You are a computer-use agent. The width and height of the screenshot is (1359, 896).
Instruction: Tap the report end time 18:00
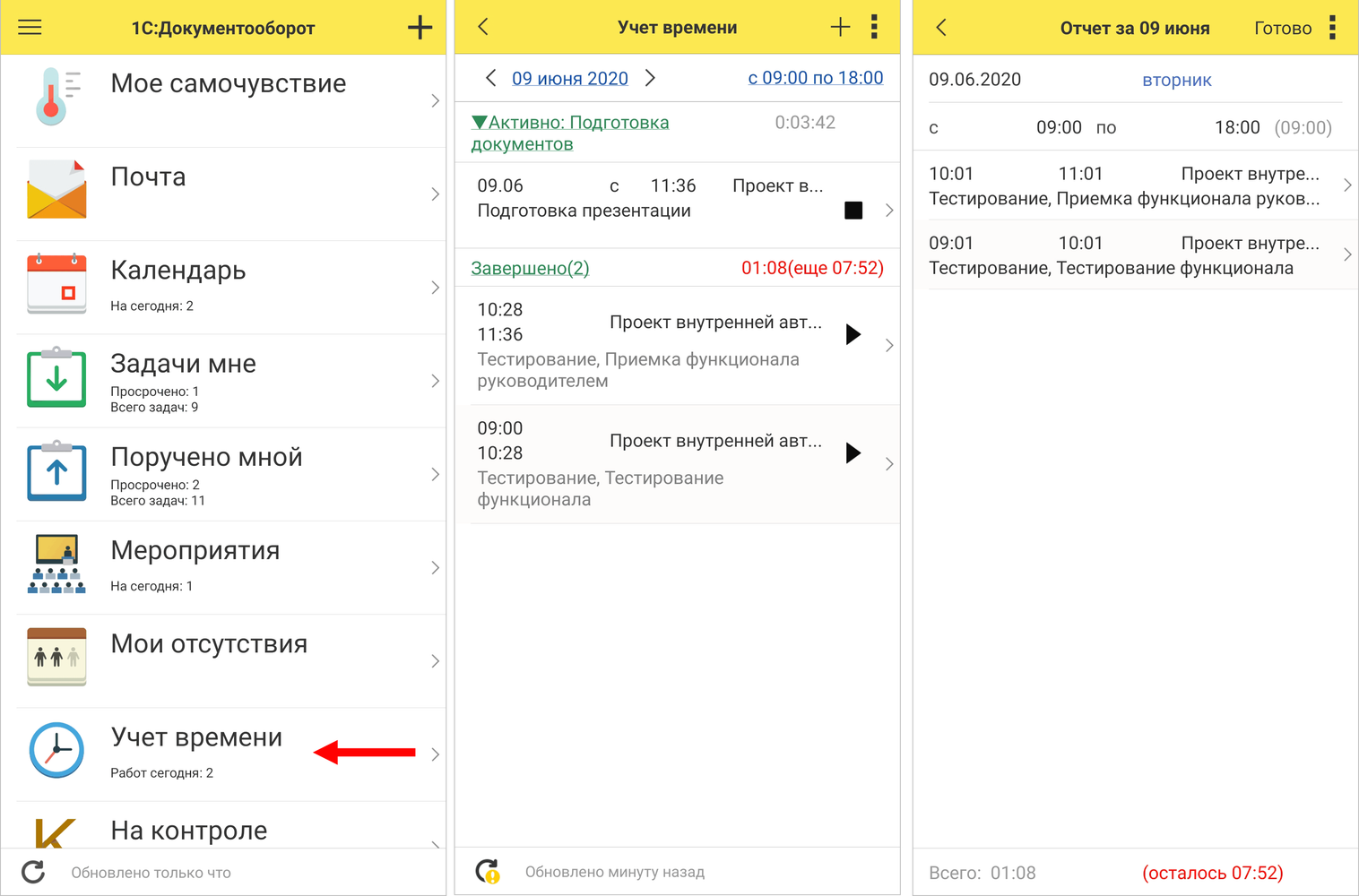(1237, 127)
